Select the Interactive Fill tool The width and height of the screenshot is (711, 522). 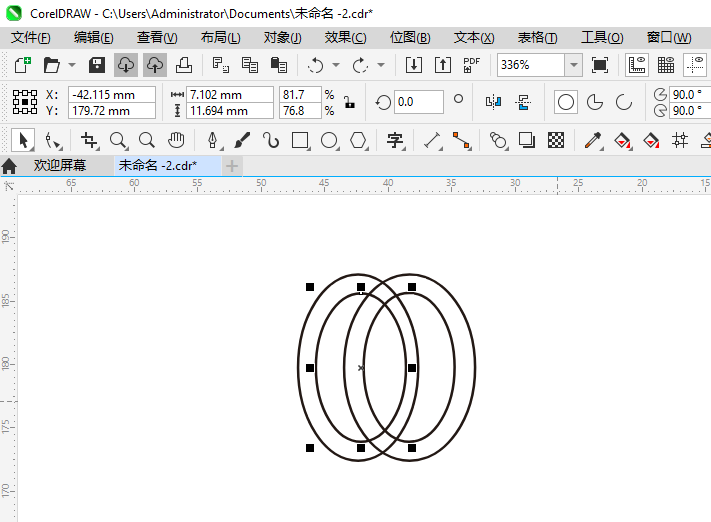622,141
